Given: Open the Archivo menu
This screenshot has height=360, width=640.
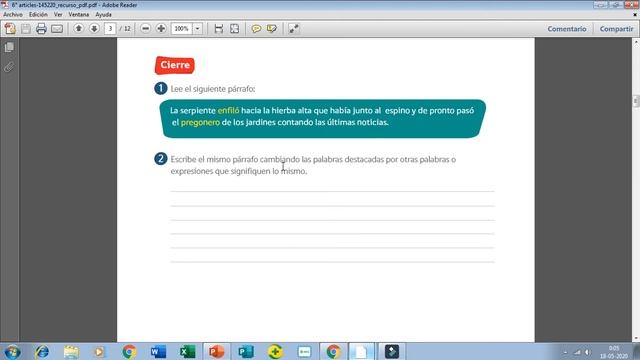Looking at the screenshot, I should [x=13, y=14].
